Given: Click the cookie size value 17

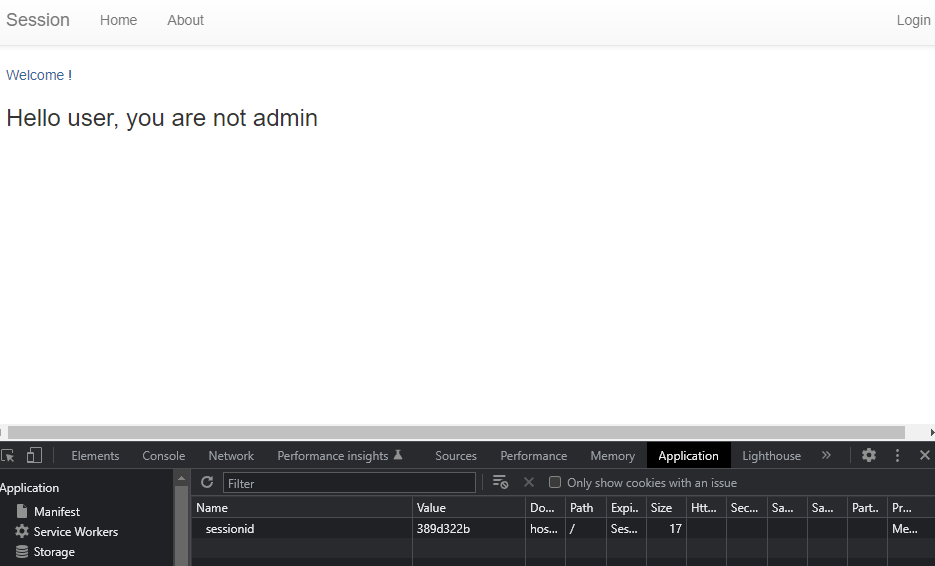Looking at the screenshot, I should click(675, 528).
